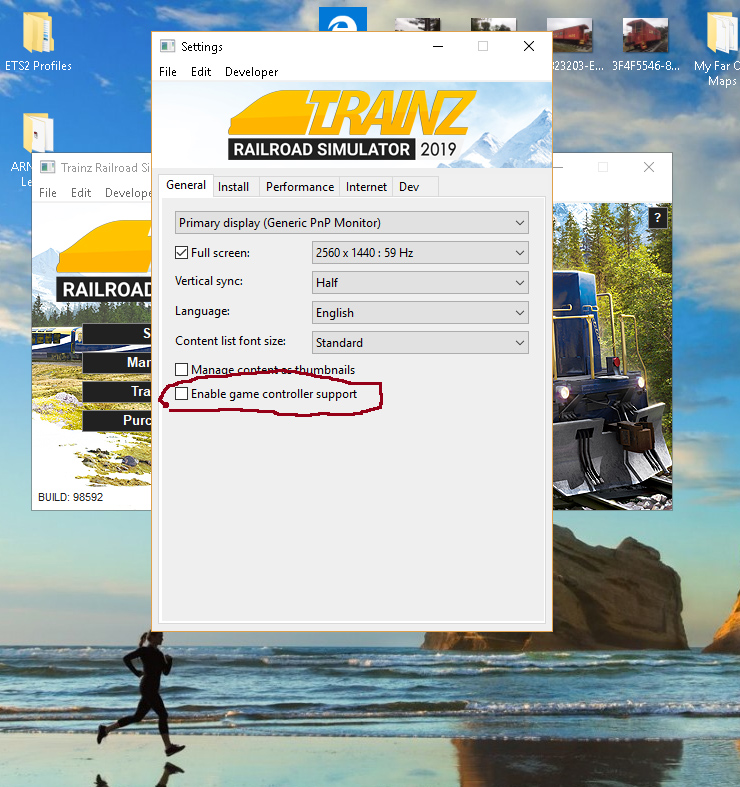Click the Trainz launcher window title icon
Image resolution: width=740 pixels, height=787 pixels.
47,167
